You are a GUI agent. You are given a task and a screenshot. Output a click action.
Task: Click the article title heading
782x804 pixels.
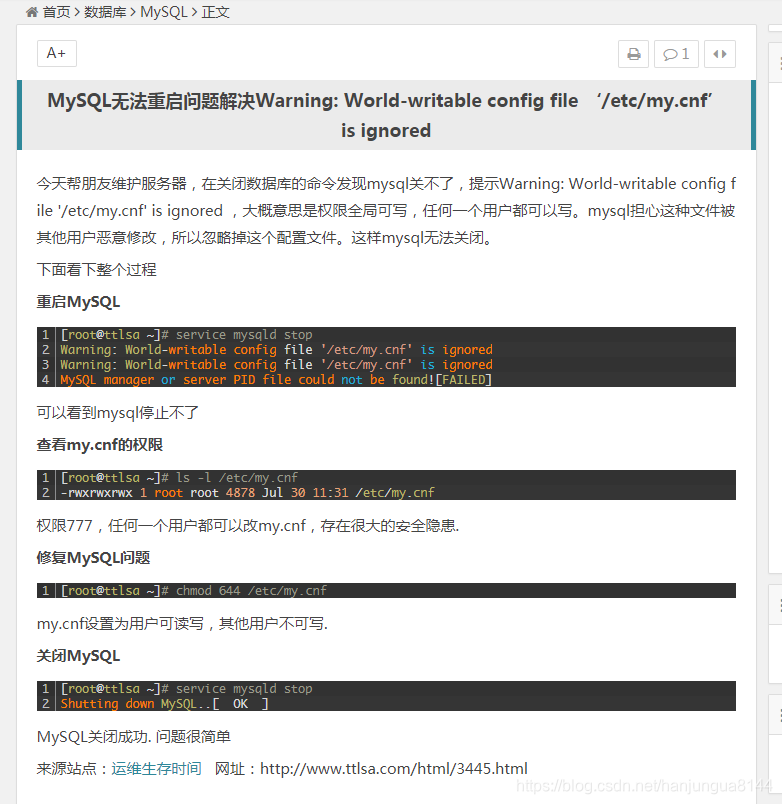pos(386,115)
